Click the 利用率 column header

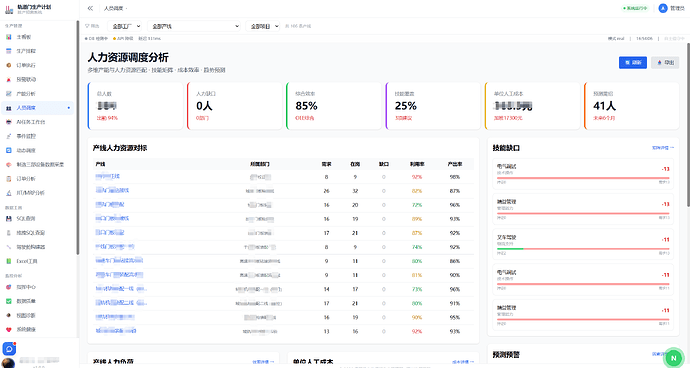click(x=417, y=164)
